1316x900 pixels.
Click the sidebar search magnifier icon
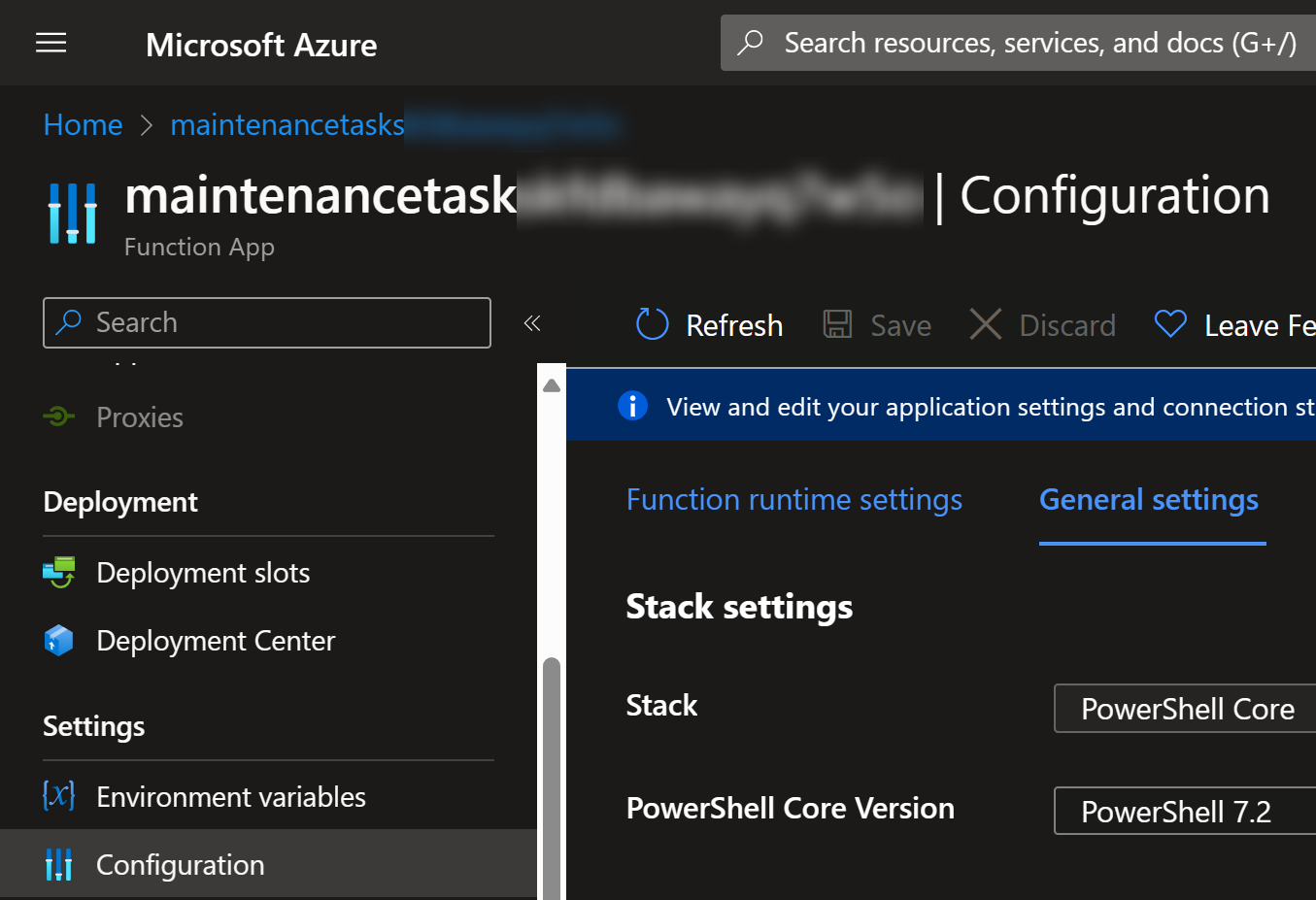tap(68, 322)
